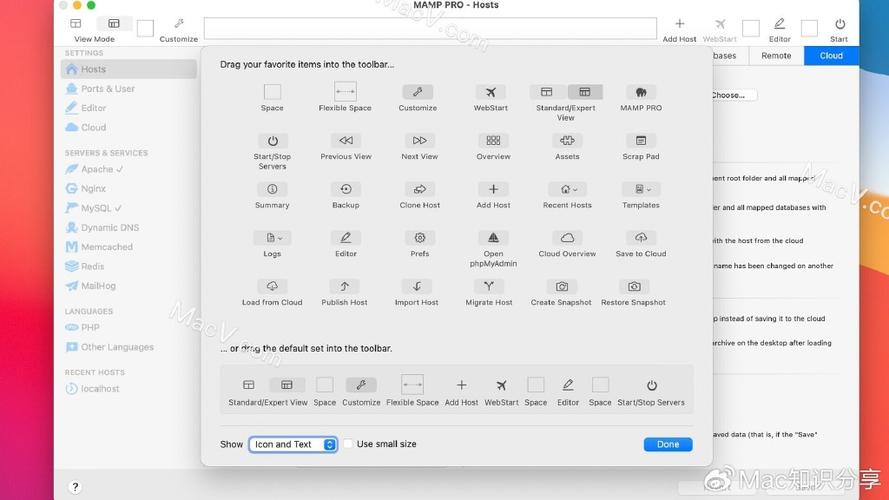
Task: Switch to Expert view in the toolbar View Mode
Action: coord(113,24)
